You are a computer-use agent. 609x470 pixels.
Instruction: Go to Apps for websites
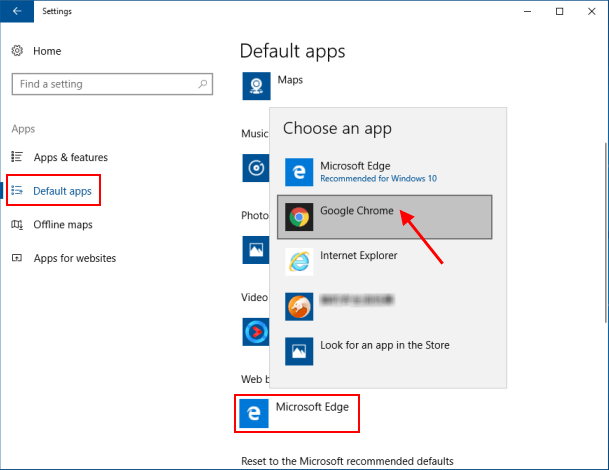[x=74, y=258]
